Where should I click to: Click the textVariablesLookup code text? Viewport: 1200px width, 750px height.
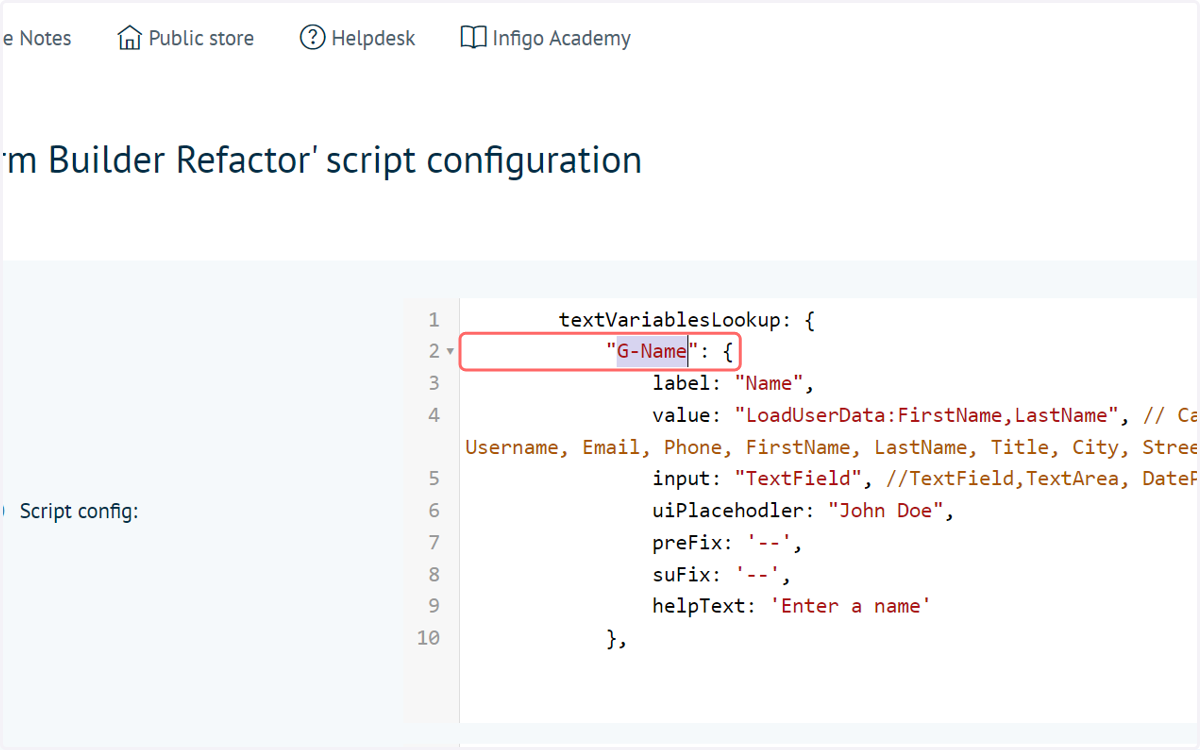click(x=669, y=320)
